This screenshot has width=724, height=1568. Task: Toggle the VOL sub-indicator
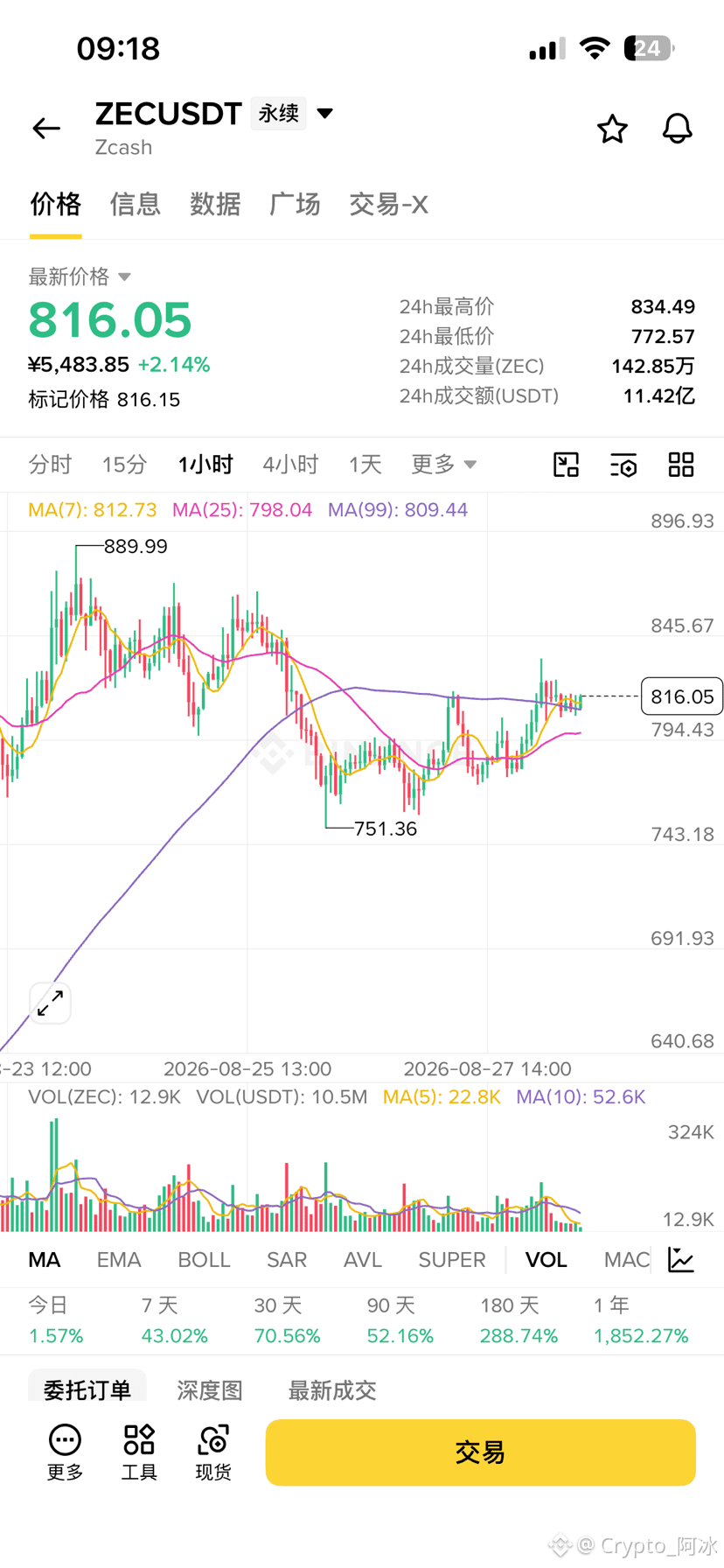[546, 1260]
